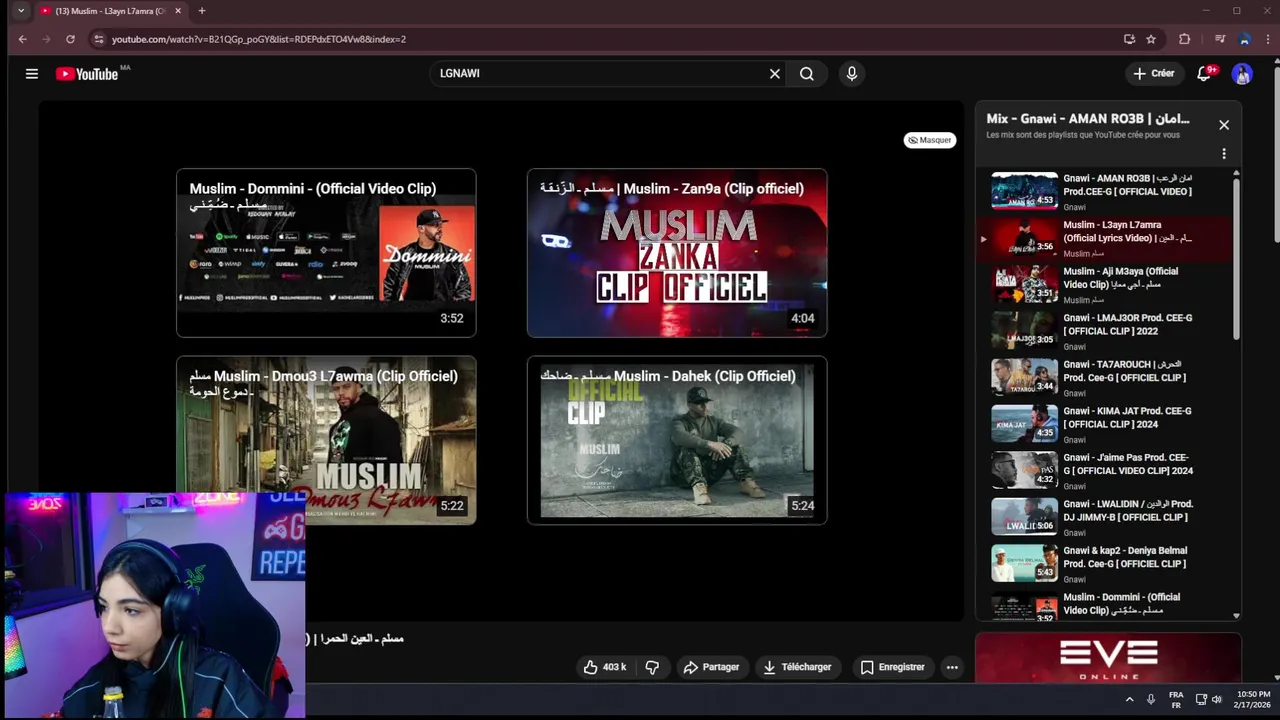Image resolution: width=1280 pixels, height=720 pixels.
Task: Install the app from the address bar icon
Action: (1129, 39)
